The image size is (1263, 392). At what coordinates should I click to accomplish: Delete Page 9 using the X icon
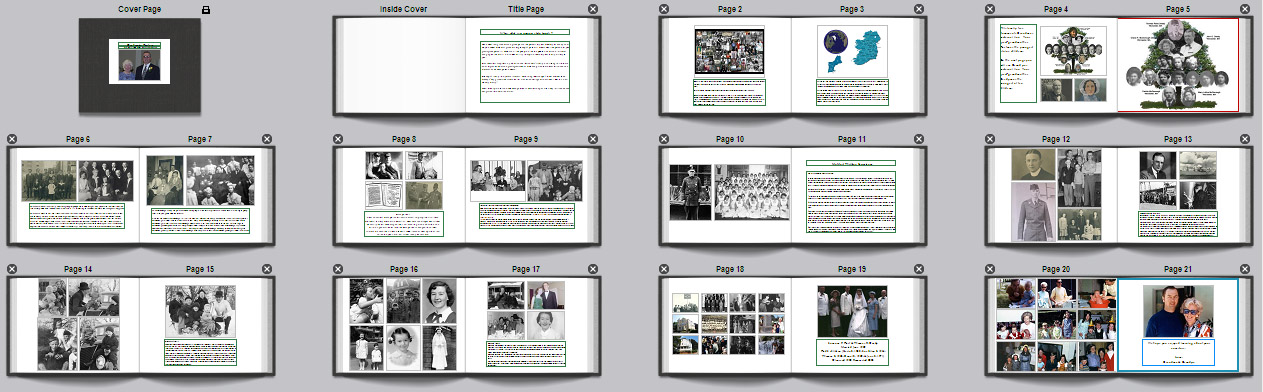point(593,139)
